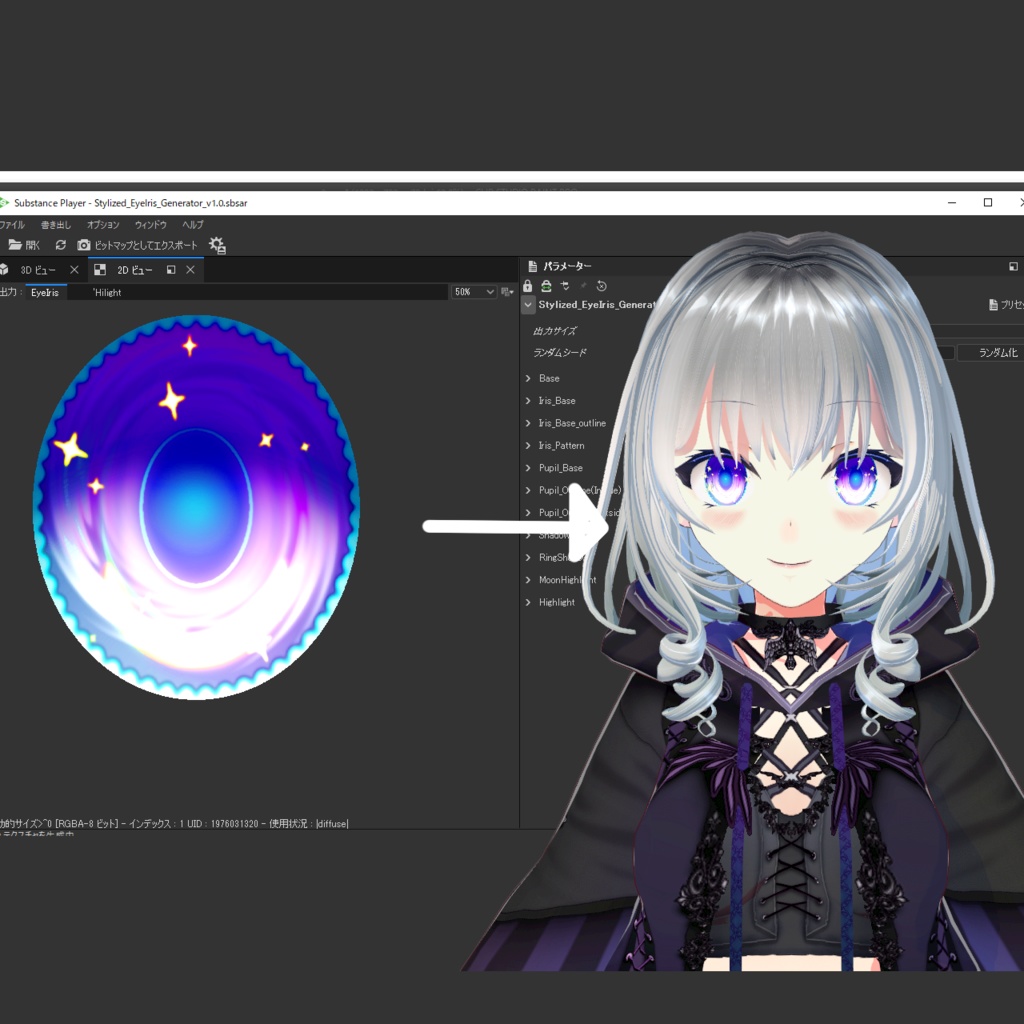Image resolution: width=1024 pixels, height=1024 pixels.
Task: Expand the Highlight parameter group
Action: click(x=529, y=602)
